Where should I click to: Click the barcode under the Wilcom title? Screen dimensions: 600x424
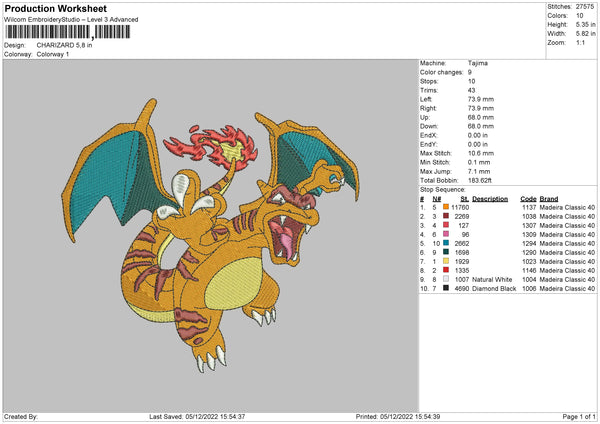pos(67,32)
